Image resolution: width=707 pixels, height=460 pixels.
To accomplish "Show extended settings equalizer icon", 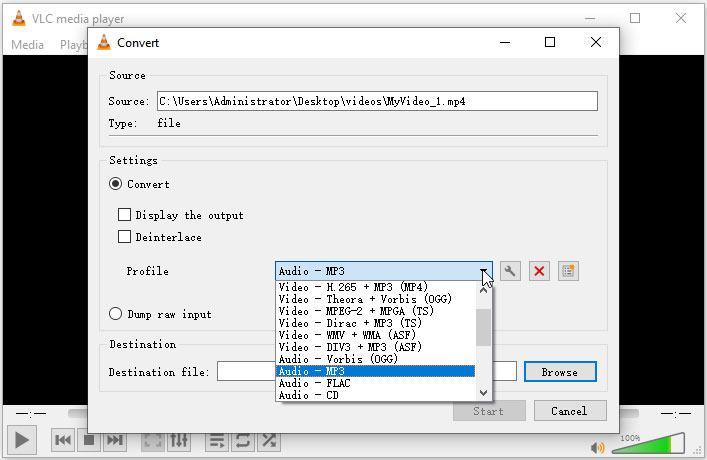I will pos(179,441).
